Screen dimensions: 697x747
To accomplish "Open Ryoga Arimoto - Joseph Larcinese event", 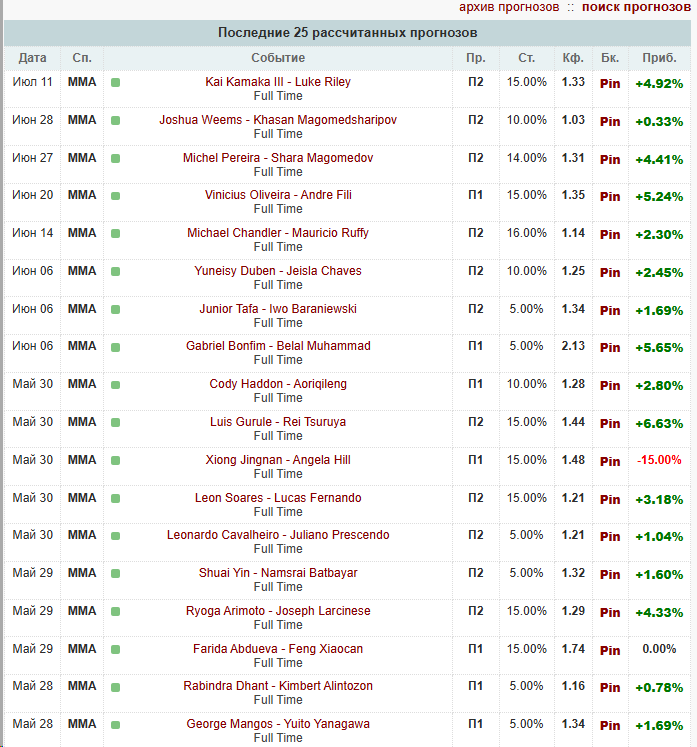I will point(278,611).
